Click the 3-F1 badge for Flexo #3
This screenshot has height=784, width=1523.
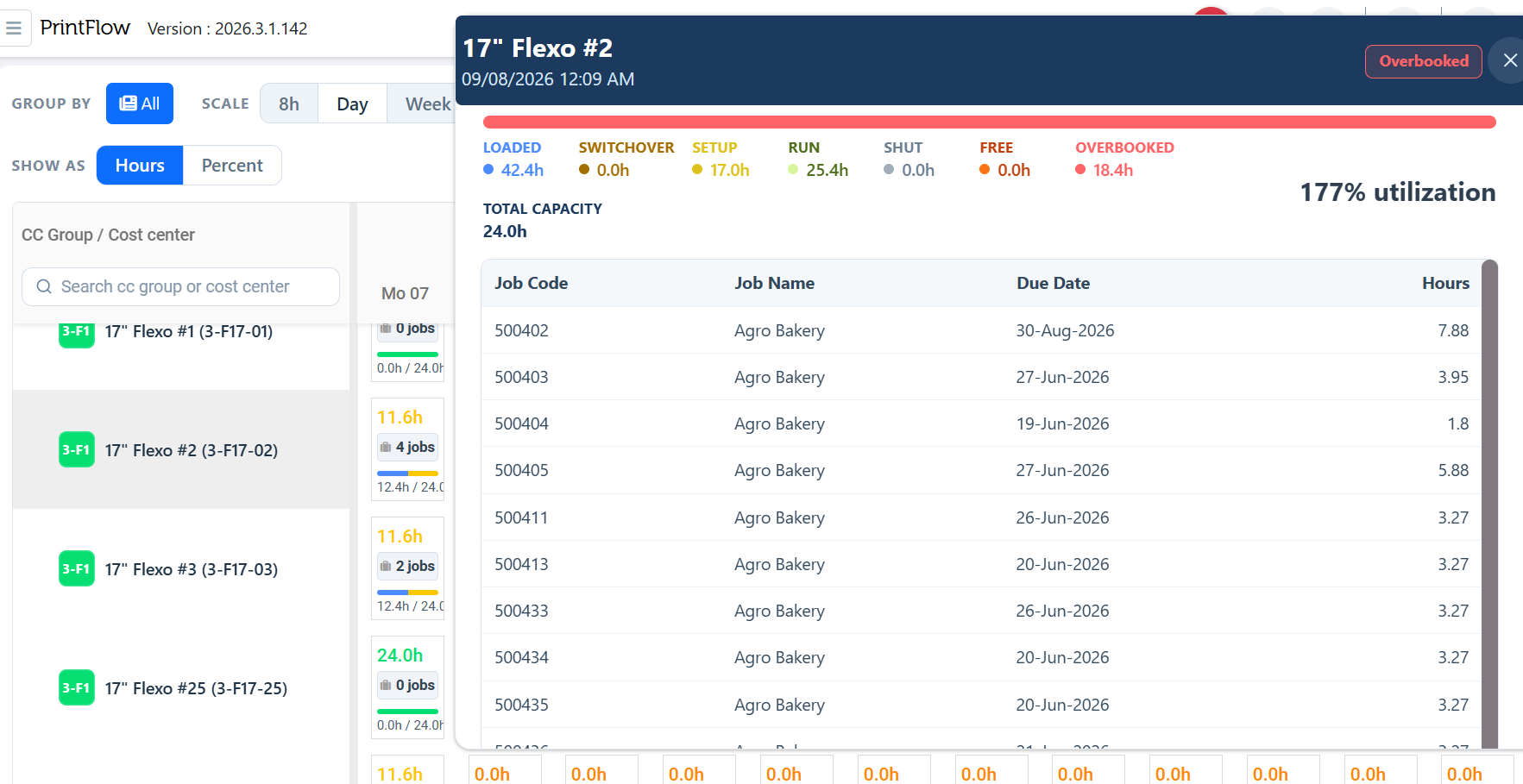[x=77, y=568]
